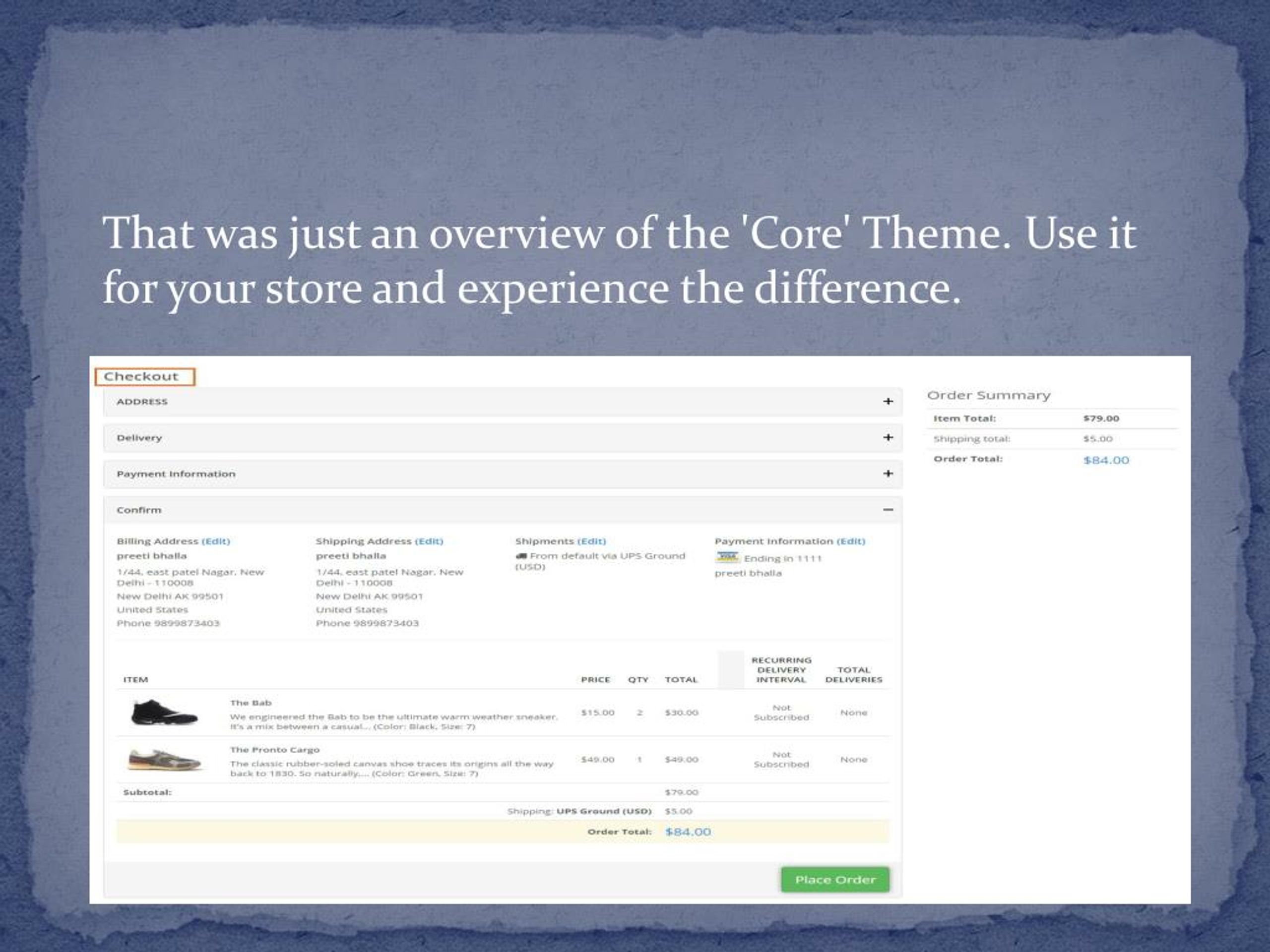Open The Bab black sneaker thumbnail
Image resolution: width=1270 pixels, height=952 pixels.
click(x=164, y=713)
